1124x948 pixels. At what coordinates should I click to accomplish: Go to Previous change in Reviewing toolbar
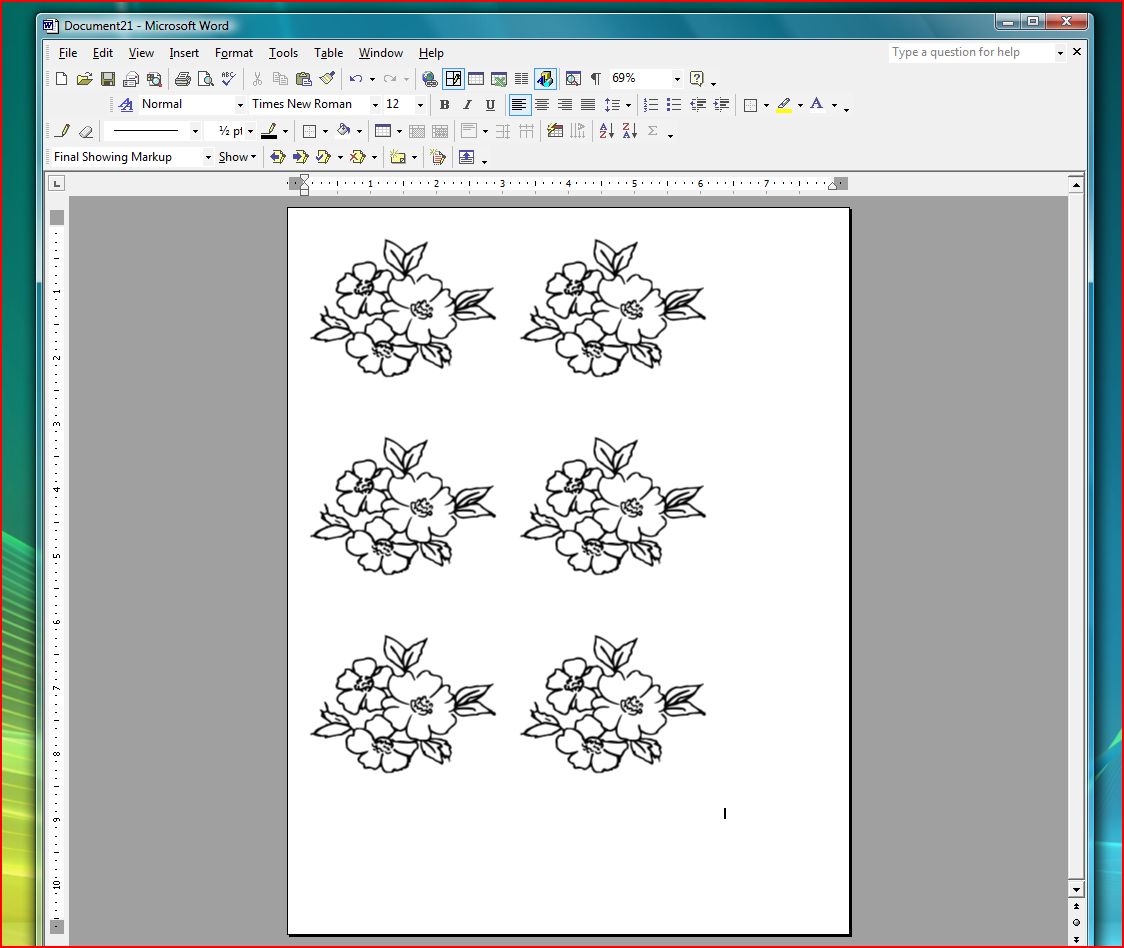pos(277,157)
